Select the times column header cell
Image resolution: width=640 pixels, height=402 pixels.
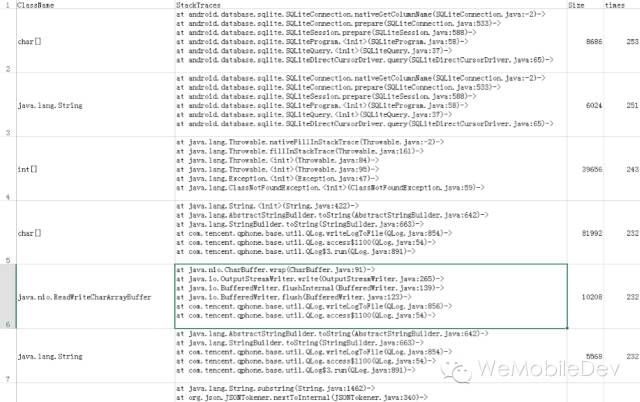[x=622, y=4]
